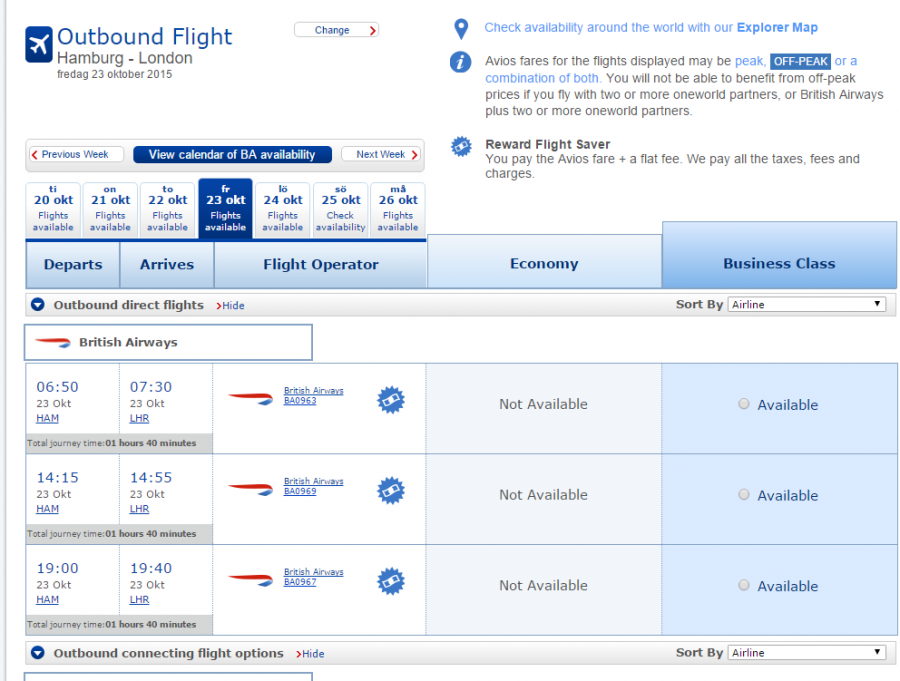Click the airplane icon beside Outbound Flight
Viewport: 900px width, 681px height.
click(37, 41)
